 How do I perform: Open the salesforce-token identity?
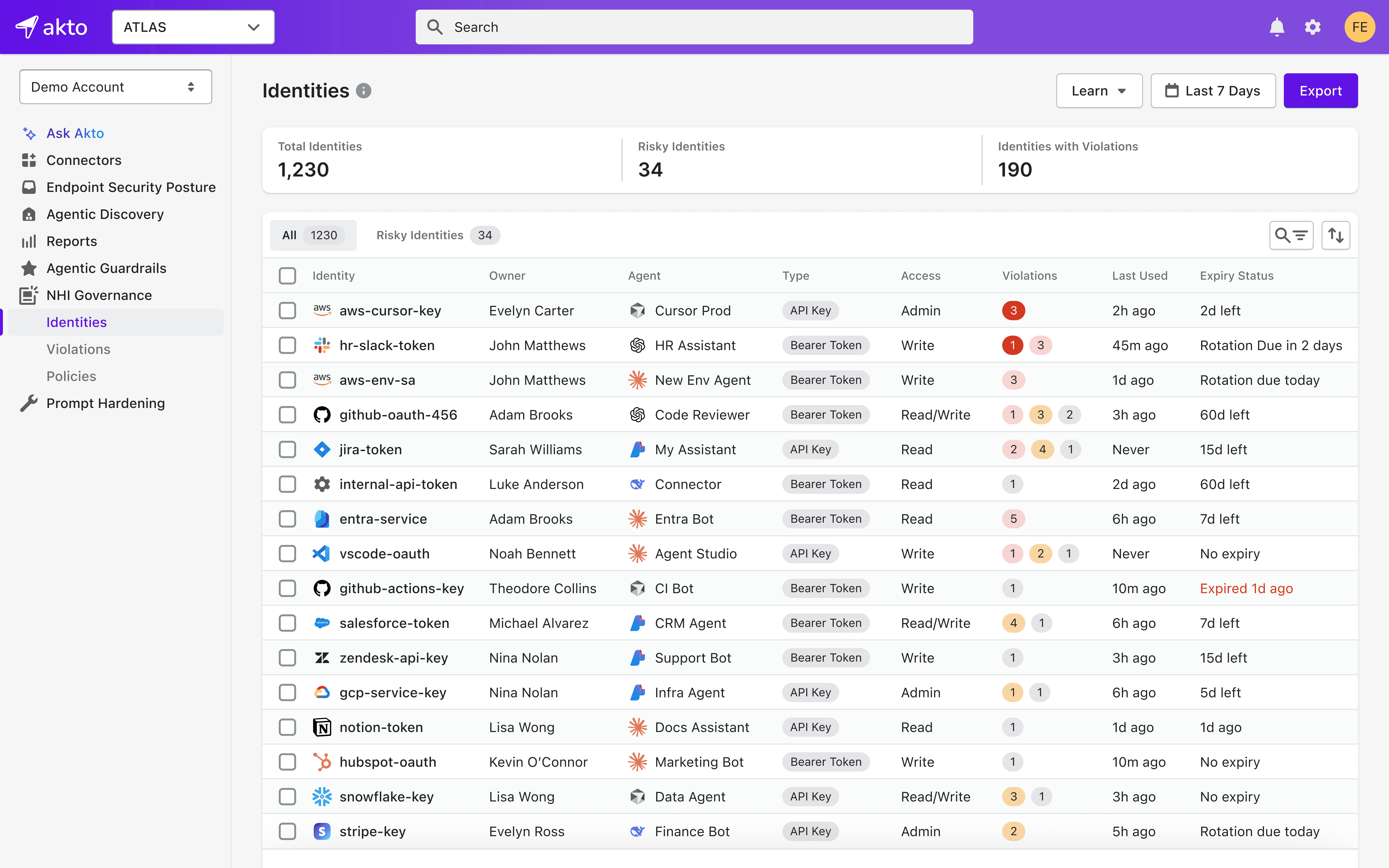pyautogui.click(x=394, y=623)
